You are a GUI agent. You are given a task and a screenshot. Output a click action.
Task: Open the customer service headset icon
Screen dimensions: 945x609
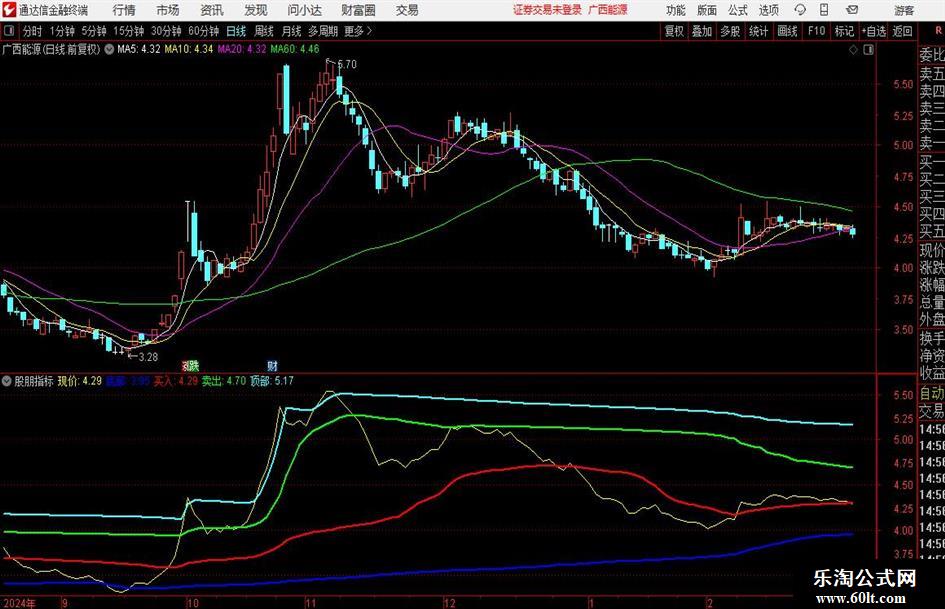800,10
